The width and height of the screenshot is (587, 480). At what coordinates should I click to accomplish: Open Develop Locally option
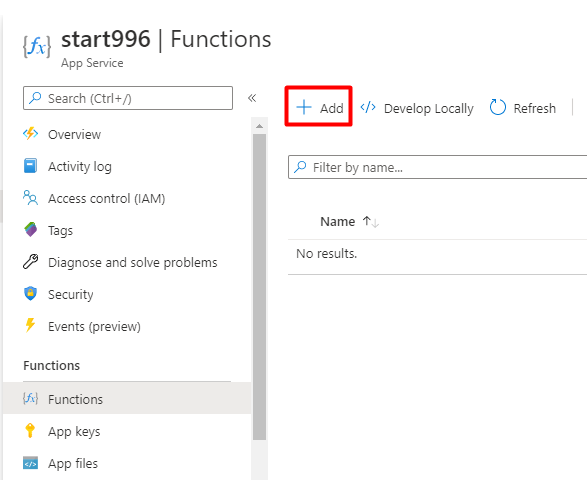click(x=417, y=108)
